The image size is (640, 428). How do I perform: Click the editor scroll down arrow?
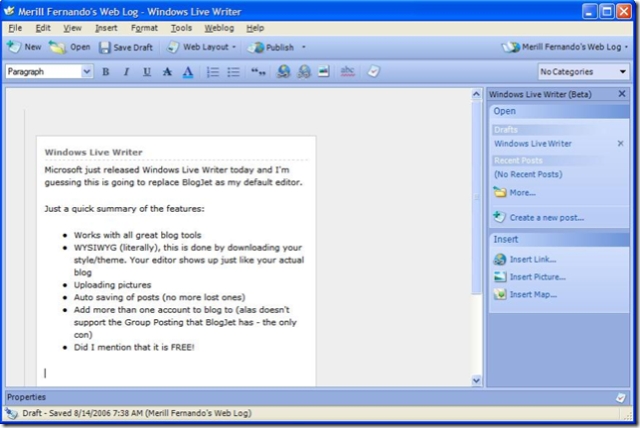476,381
